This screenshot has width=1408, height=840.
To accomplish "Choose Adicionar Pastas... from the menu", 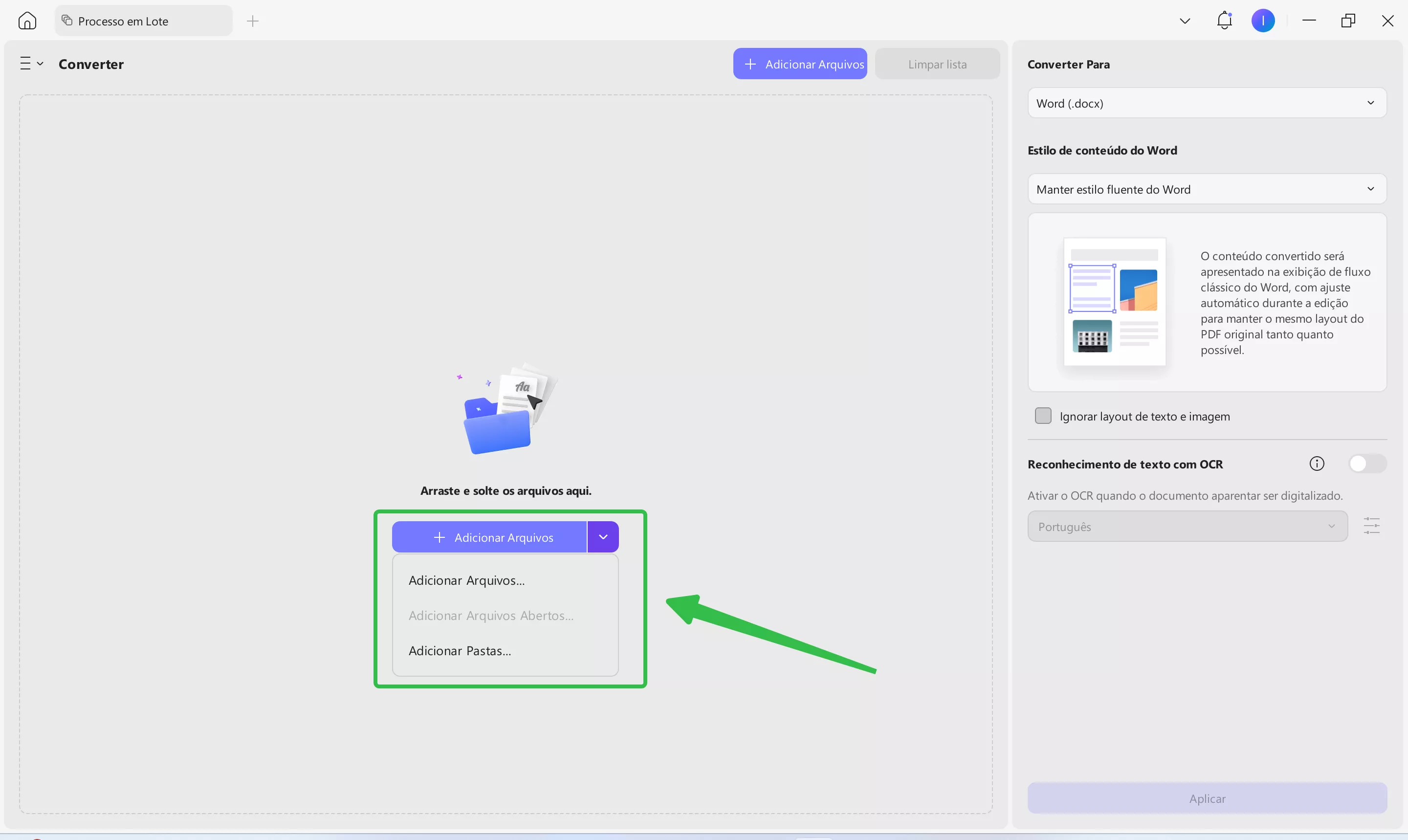I will (x=460, y=651).
